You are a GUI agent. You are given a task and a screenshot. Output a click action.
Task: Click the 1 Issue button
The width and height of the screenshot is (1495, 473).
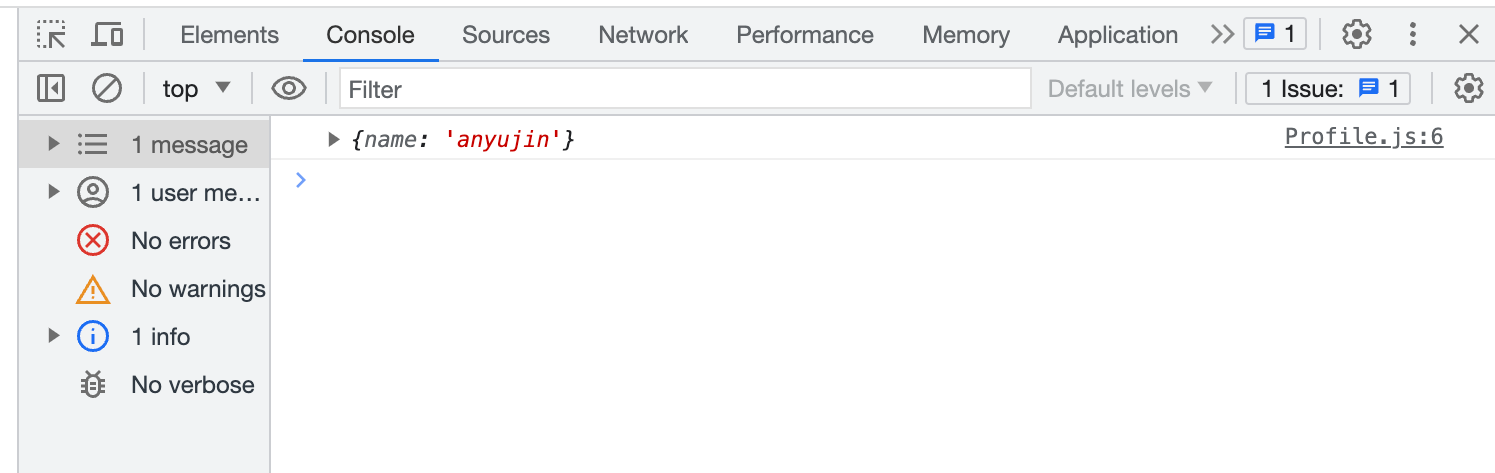pos(1328,89)
